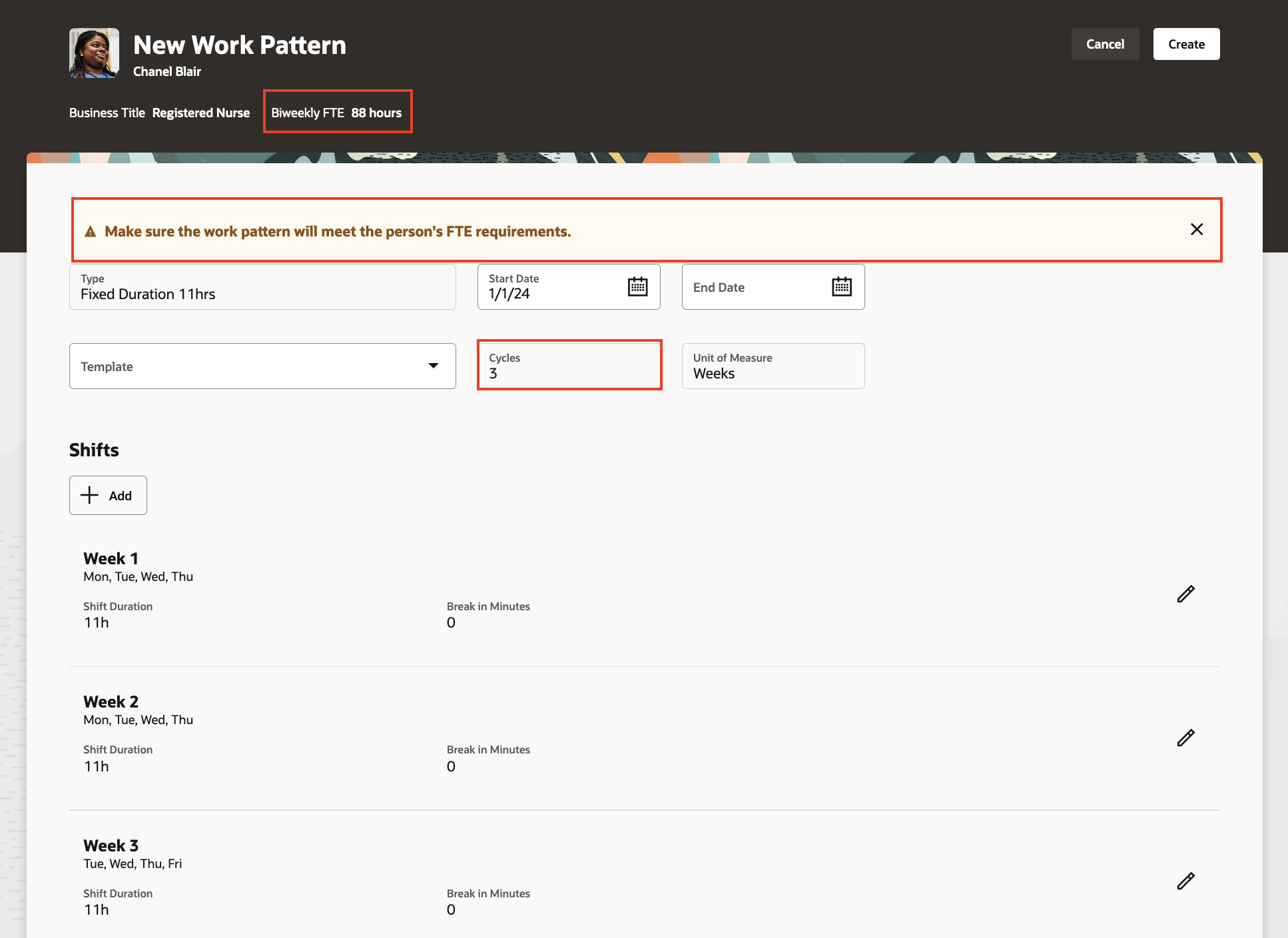Click the Cancel button

(x=1105, y=44)
